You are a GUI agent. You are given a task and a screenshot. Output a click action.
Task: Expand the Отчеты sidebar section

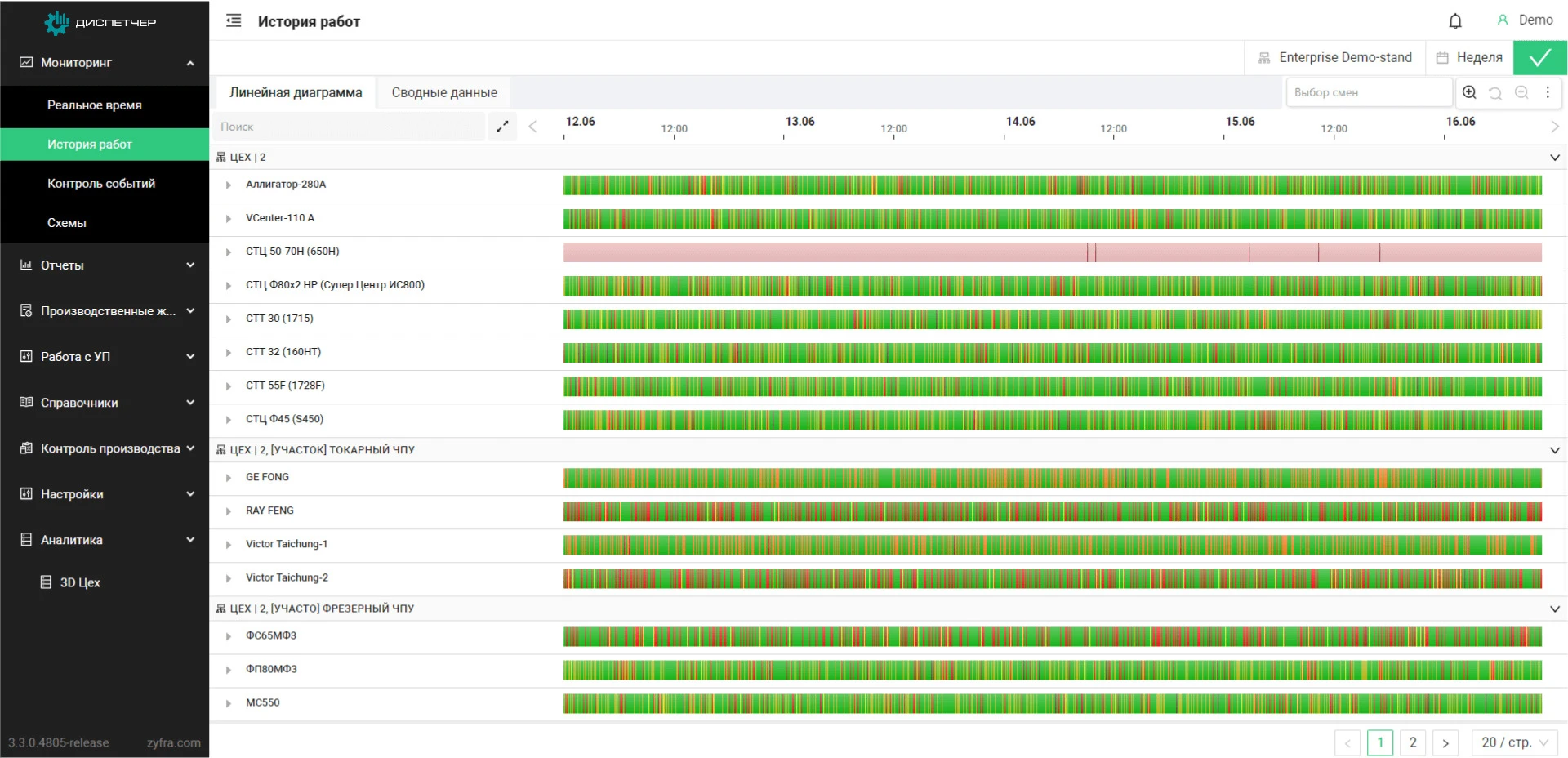[x=105, y=265]
